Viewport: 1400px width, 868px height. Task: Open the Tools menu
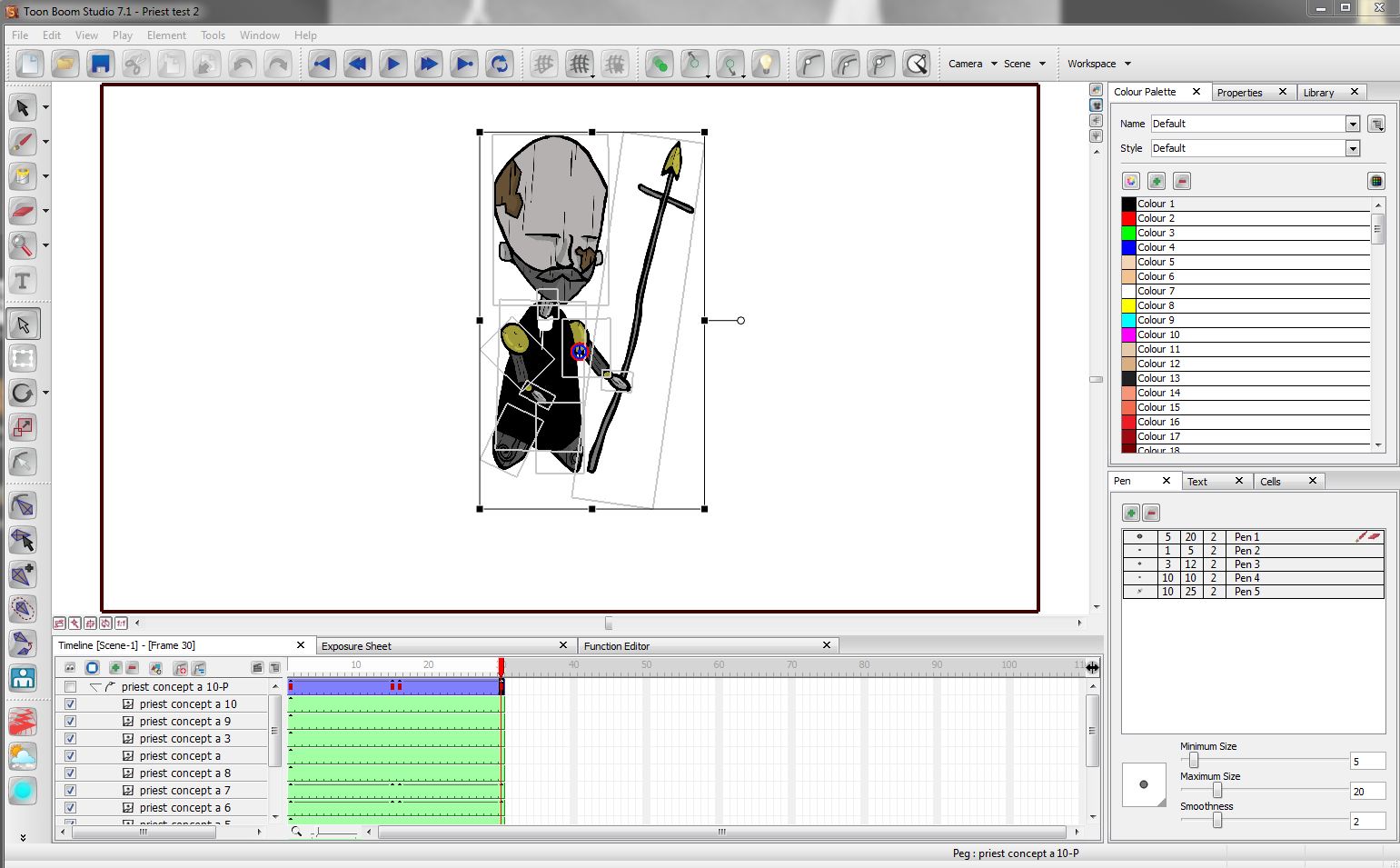213,35
